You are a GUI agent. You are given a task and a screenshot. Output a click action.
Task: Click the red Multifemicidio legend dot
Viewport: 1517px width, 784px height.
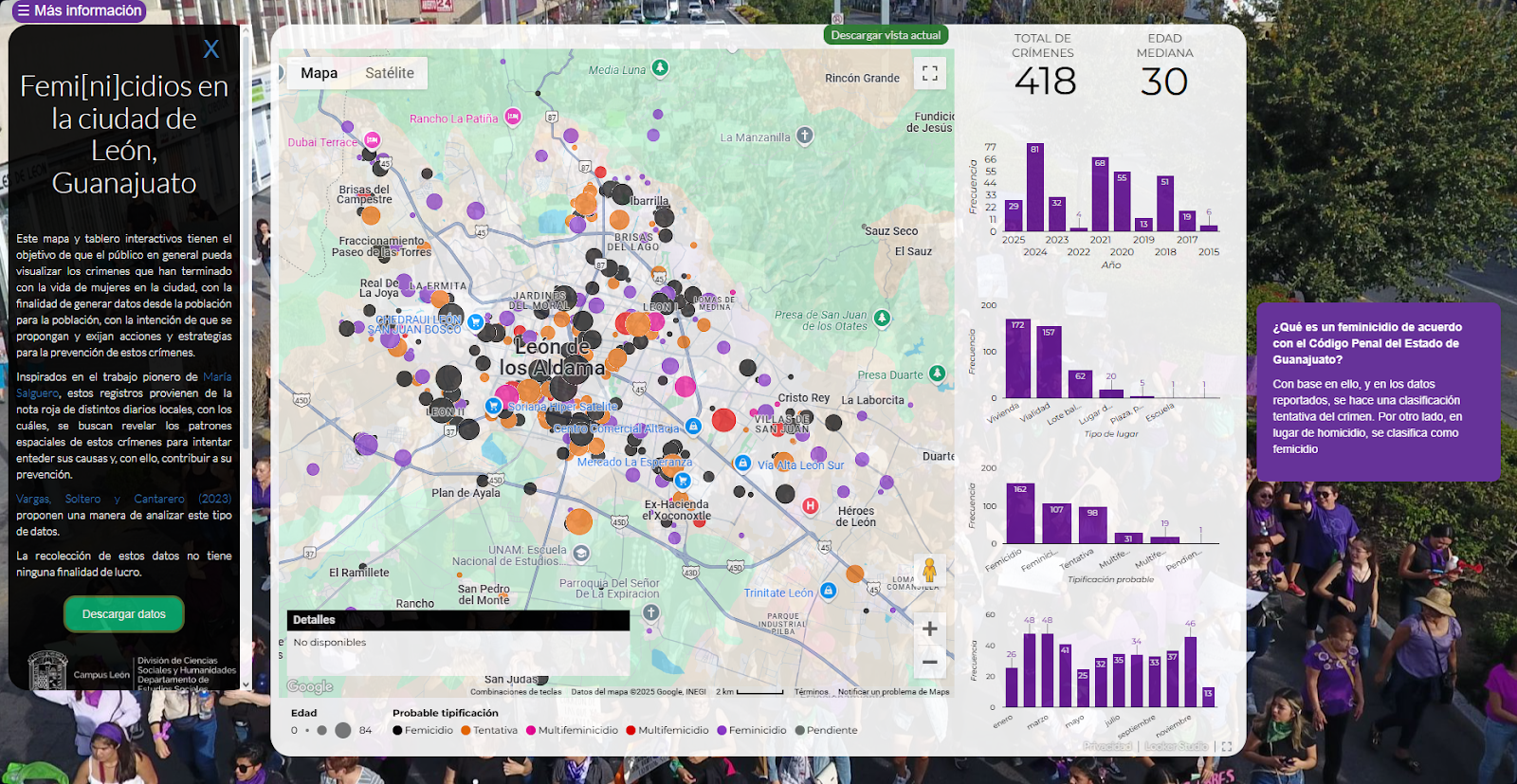point(631,730)
